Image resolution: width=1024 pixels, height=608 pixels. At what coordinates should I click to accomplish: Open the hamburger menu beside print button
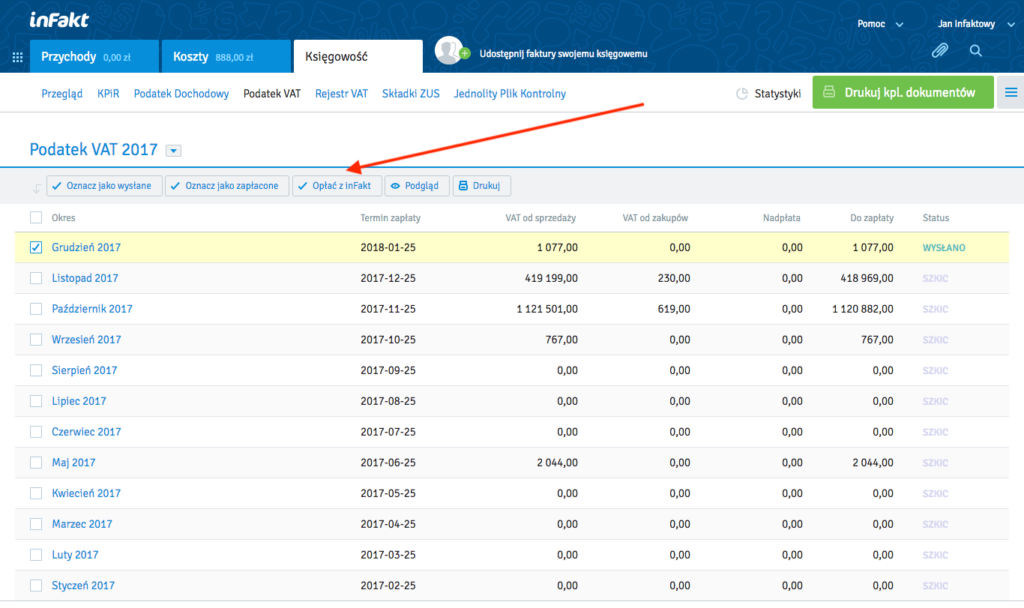(1010, 93)
